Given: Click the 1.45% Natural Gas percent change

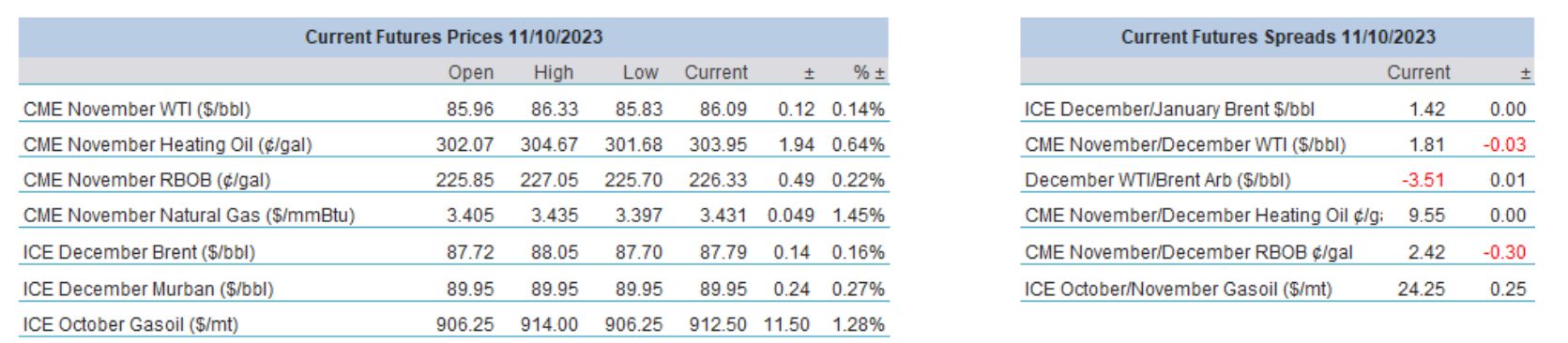Looking at the screenshot, I should point(858,216).
